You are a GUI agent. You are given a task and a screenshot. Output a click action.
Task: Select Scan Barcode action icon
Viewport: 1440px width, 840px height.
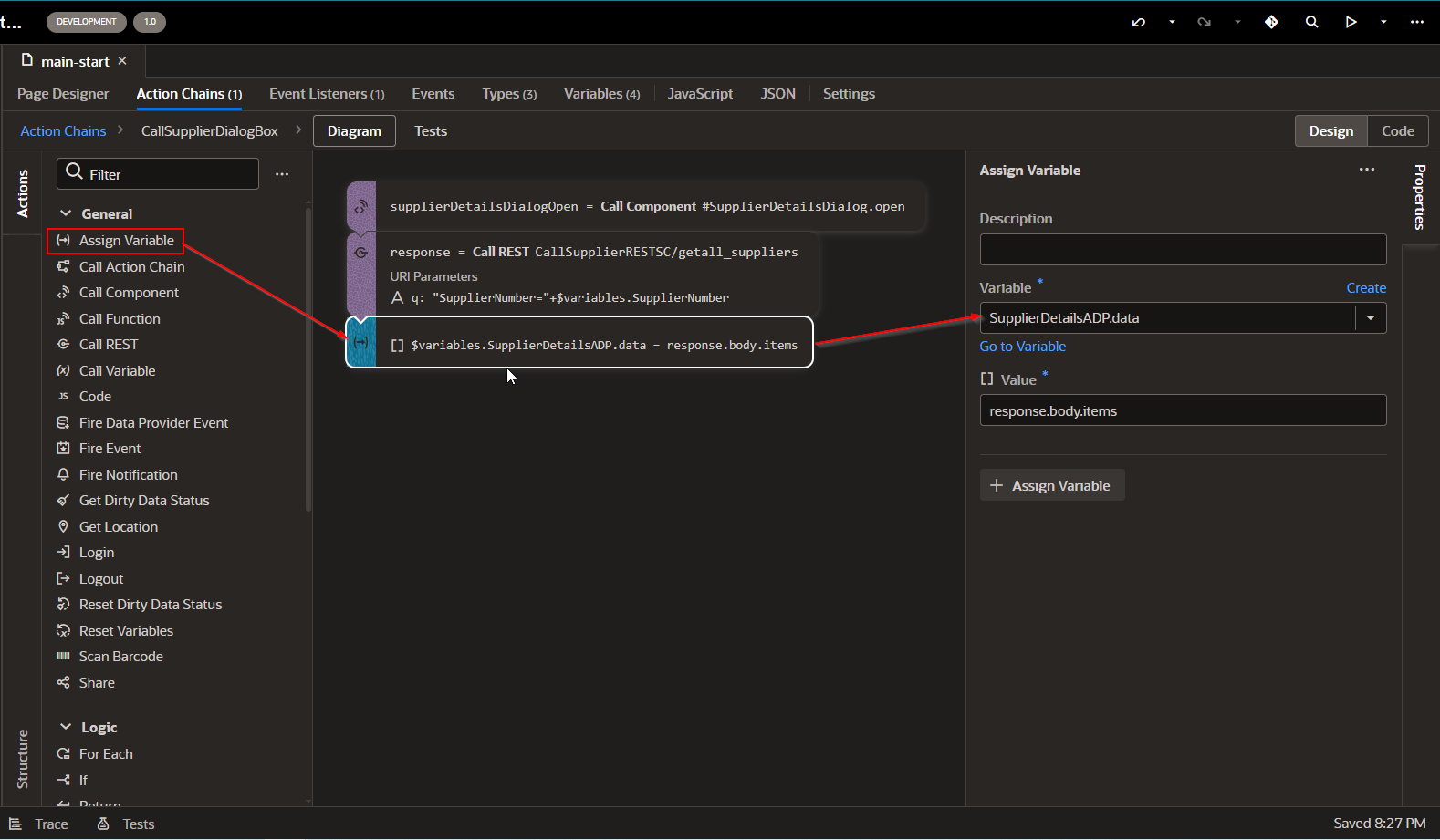(63, 656)
